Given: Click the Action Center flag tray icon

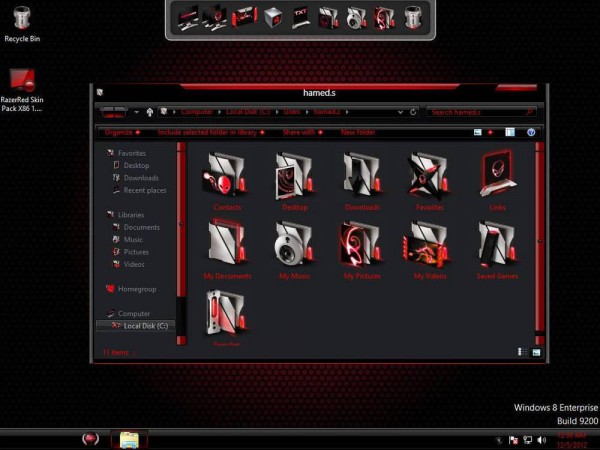Looking at the screenshot, I should click(513, 440).
